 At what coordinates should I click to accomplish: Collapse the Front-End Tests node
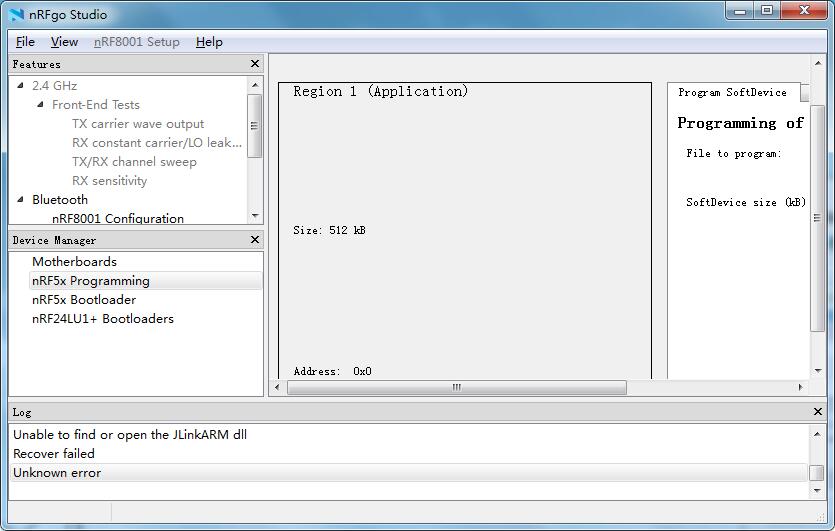[40, 104]
